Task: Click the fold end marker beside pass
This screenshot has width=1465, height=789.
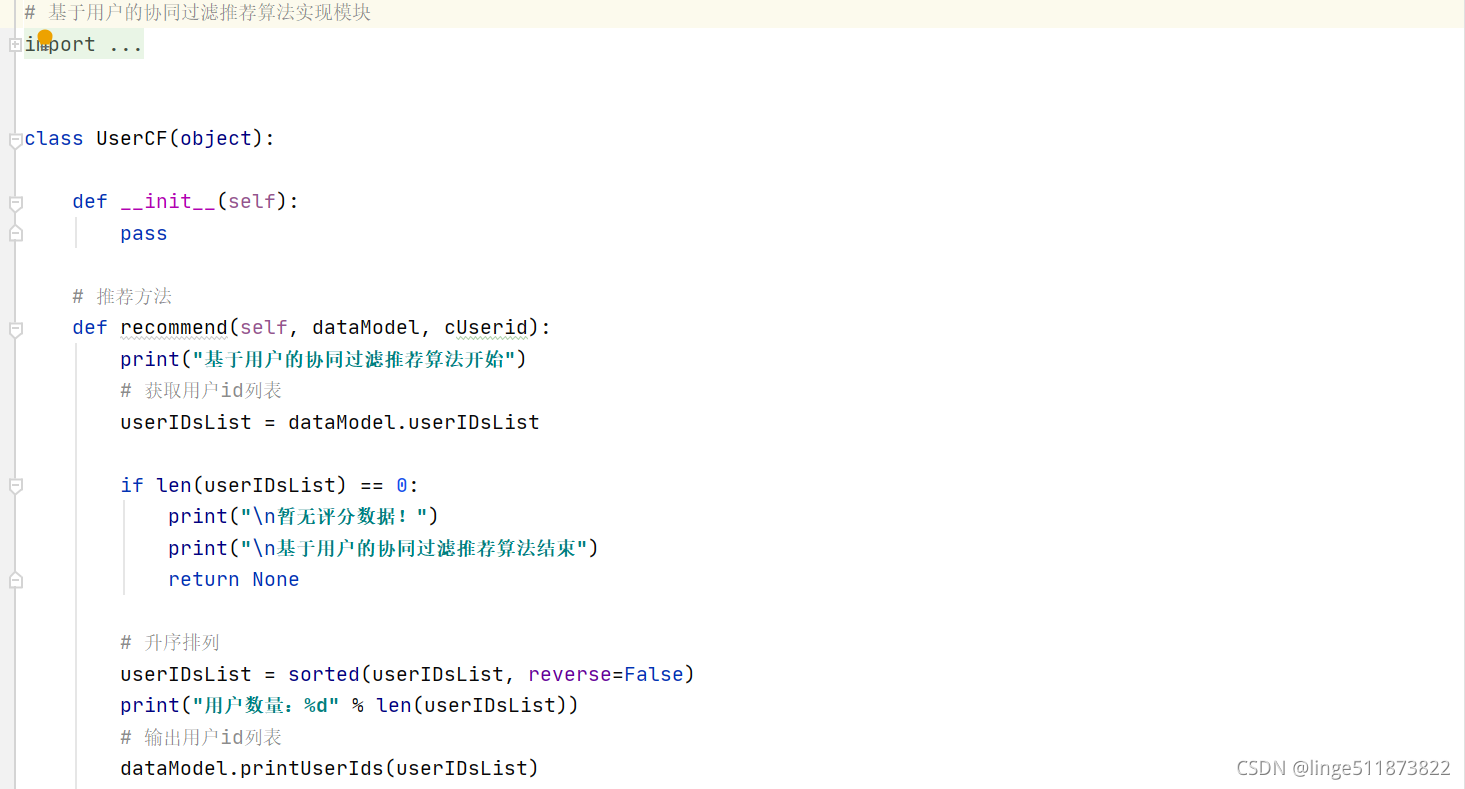Action: pyautogui.click(x=15, y=233)
